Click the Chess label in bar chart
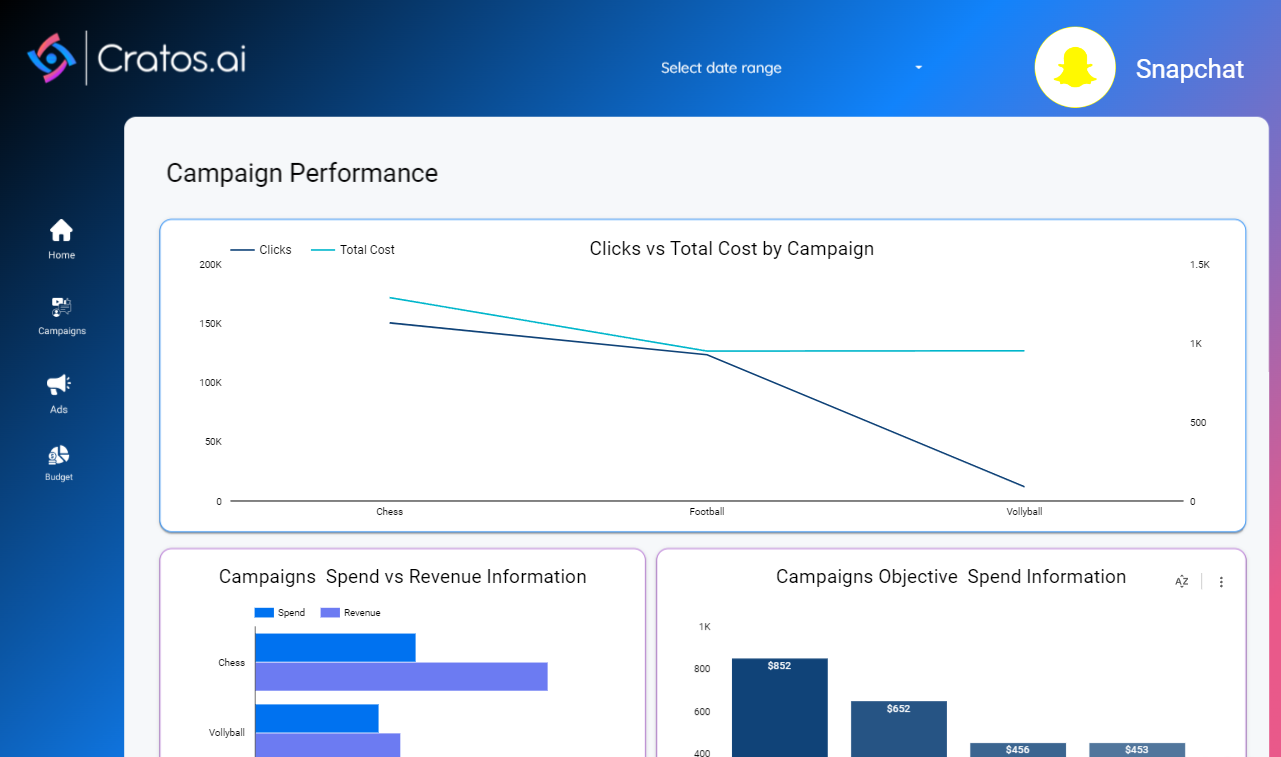 click(232, 663)
